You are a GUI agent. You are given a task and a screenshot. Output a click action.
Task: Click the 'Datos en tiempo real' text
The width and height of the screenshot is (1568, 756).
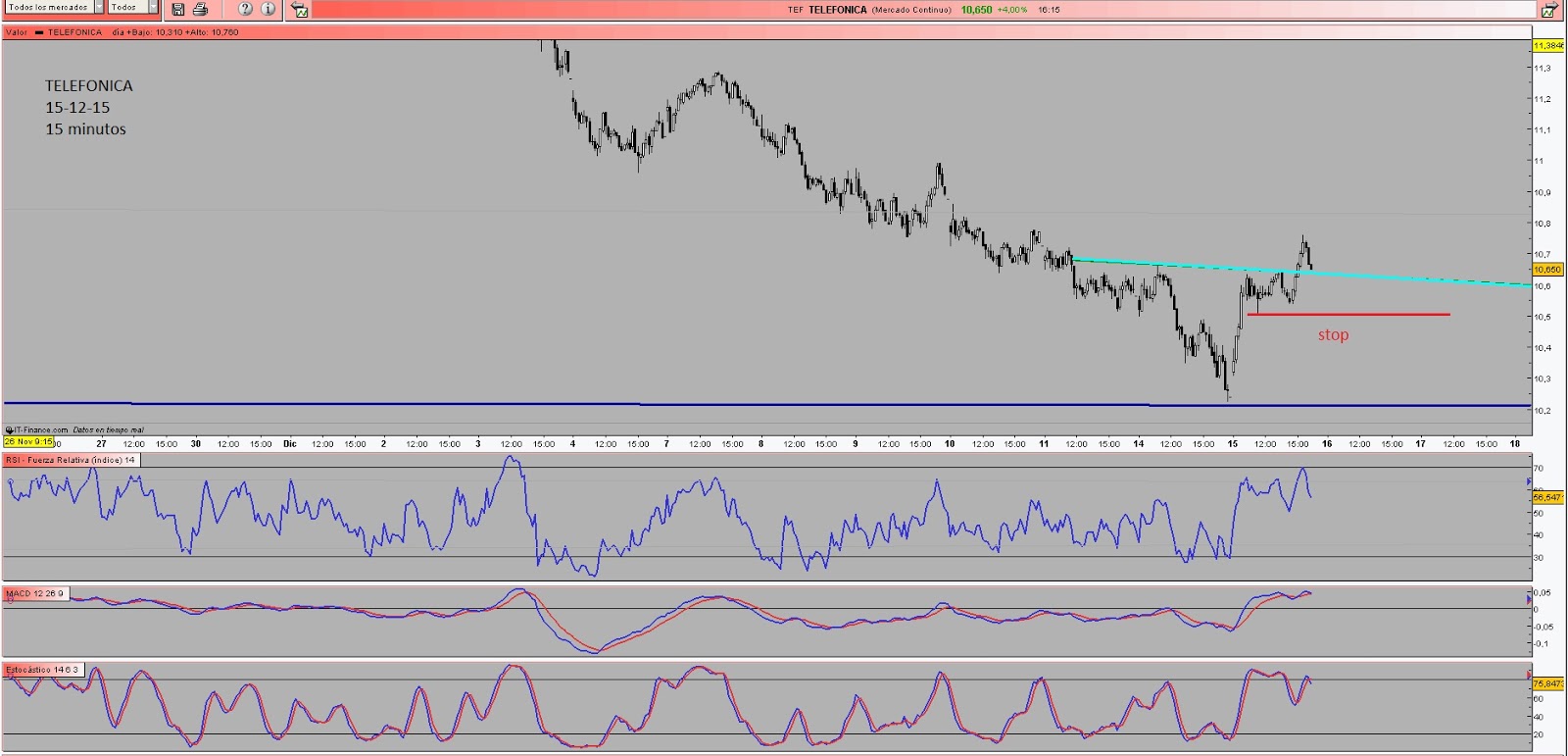pos(108,429)
